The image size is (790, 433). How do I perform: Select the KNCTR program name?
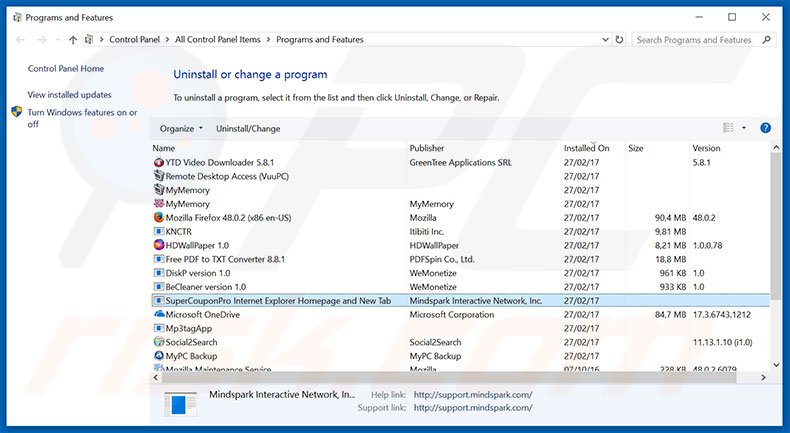178,232
